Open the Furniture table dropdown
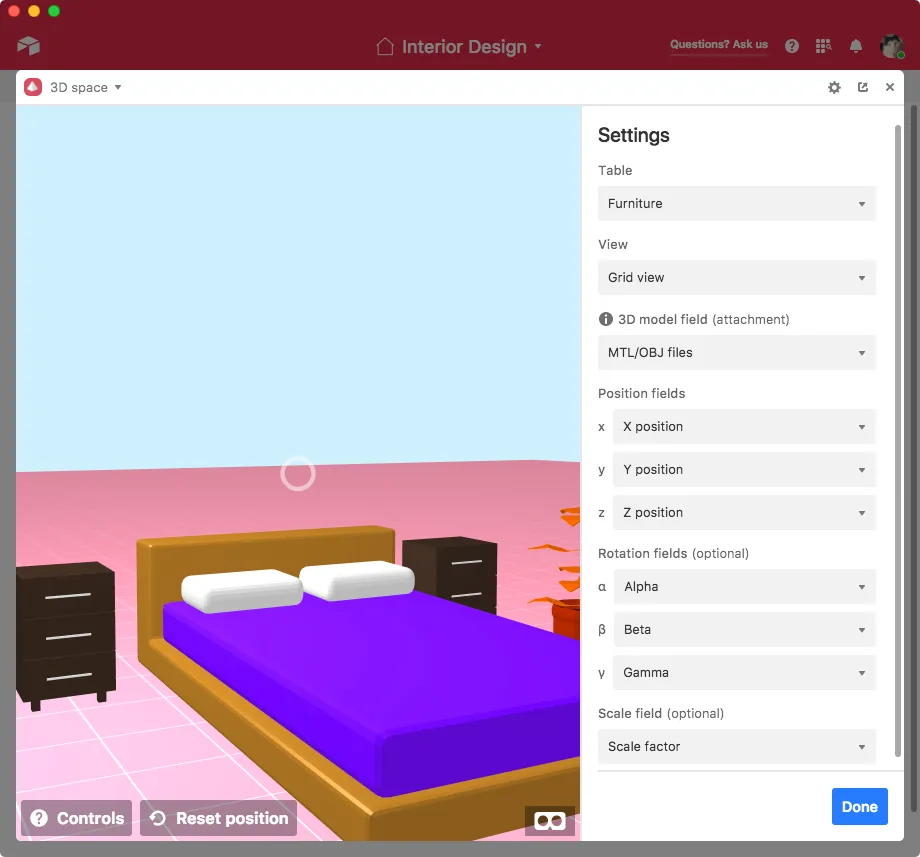The width and height of the screenshot is (920, 857). 736,204
